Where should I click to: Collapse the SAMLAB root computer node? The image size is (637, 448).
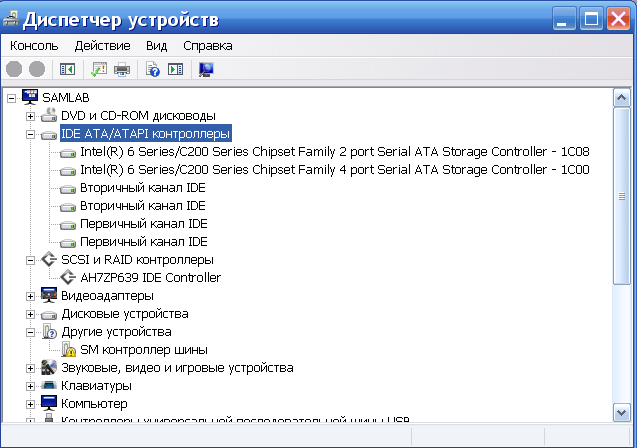tap(12, 98)
